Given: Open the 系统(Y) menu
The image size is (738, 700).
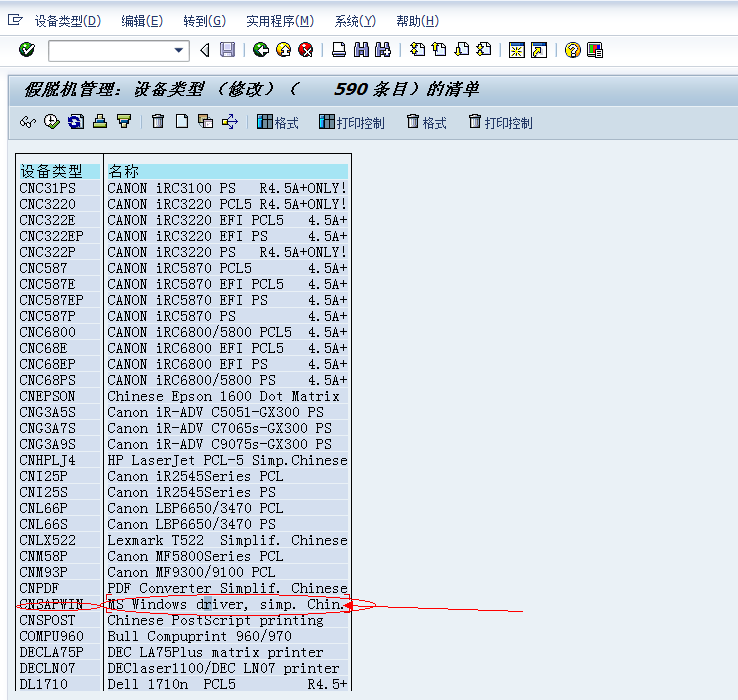Looking at the screenshot, I should (355, 21).
